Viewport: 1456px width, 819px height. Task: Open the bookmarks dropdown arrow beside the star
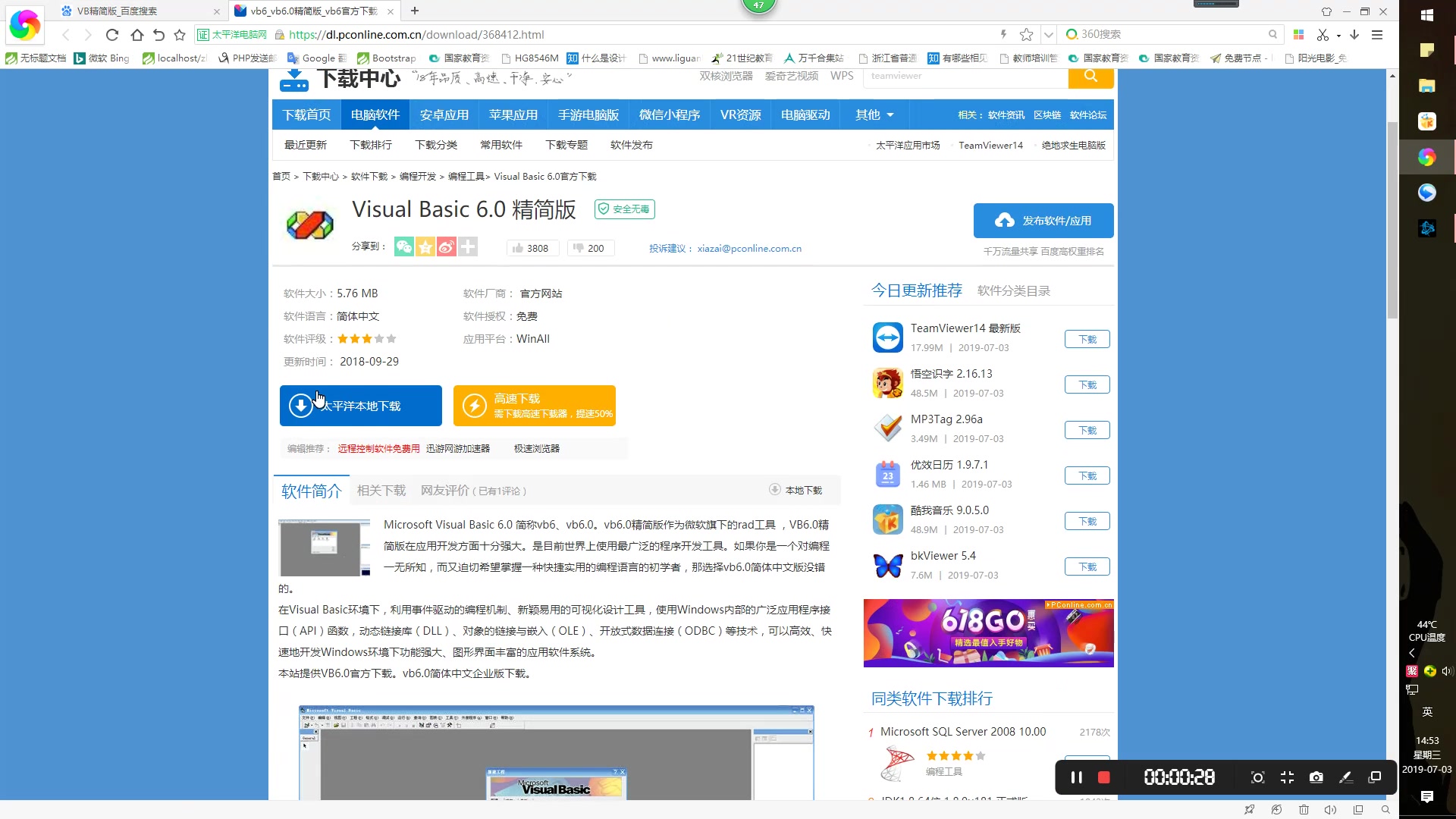click(x=1049, y=35)
